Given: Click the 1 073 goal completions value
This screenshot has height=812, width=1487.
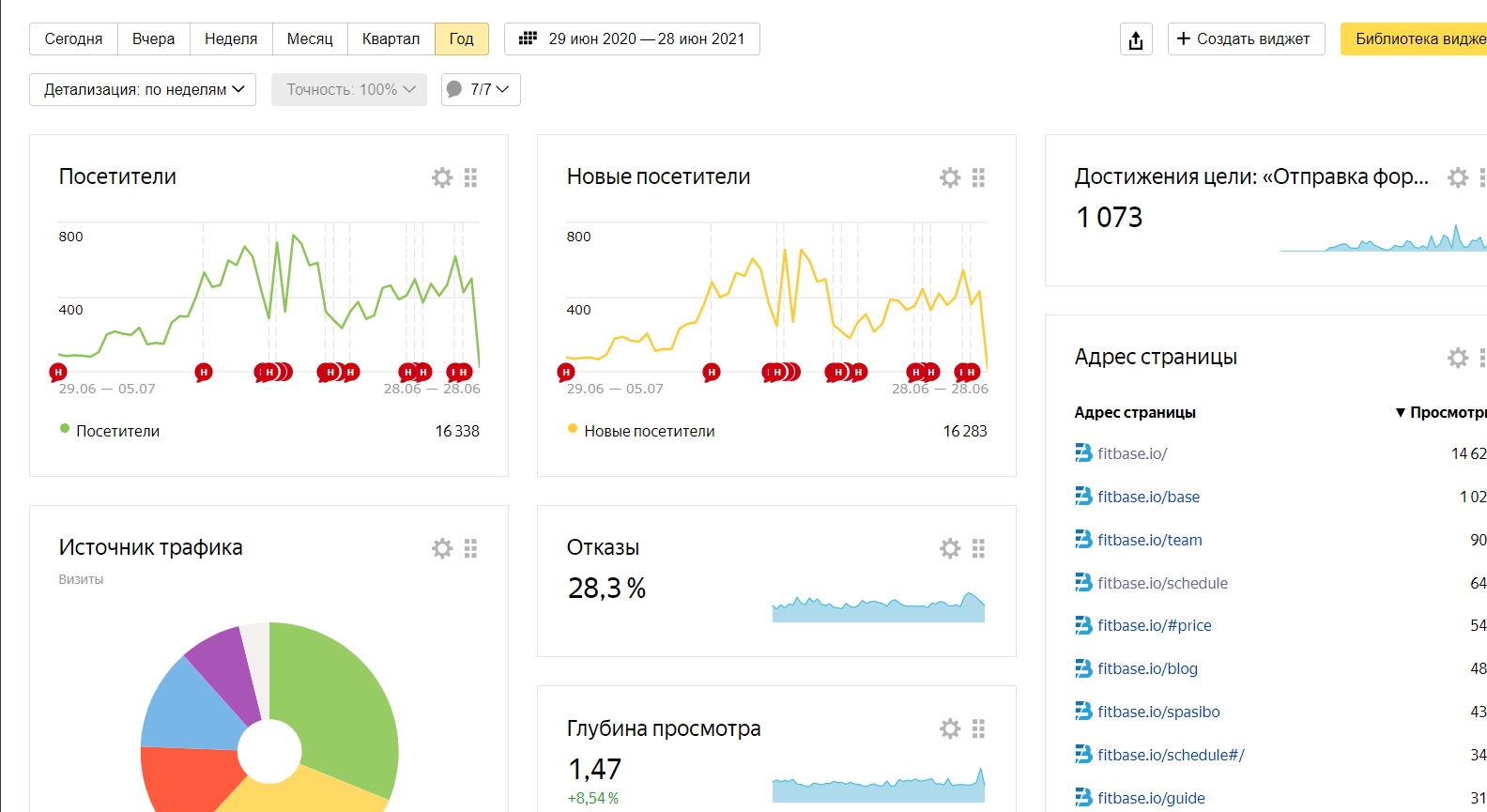Looking at the screenshot, I should 1109,218.
